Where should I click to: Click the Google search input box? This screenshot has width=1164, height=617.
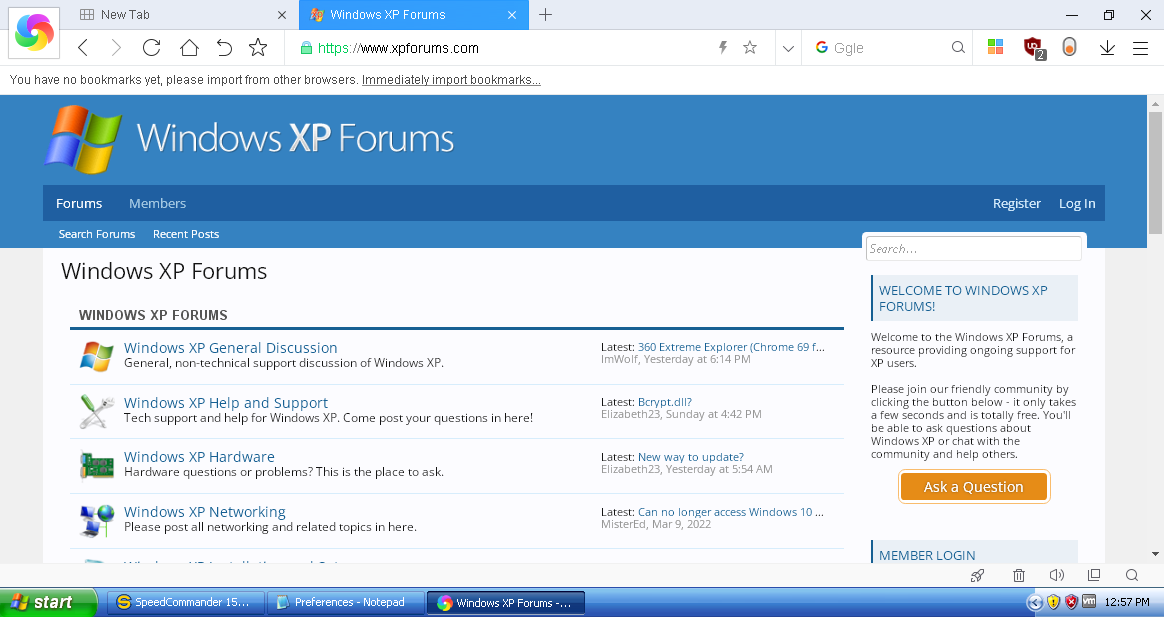click(889, 48)
